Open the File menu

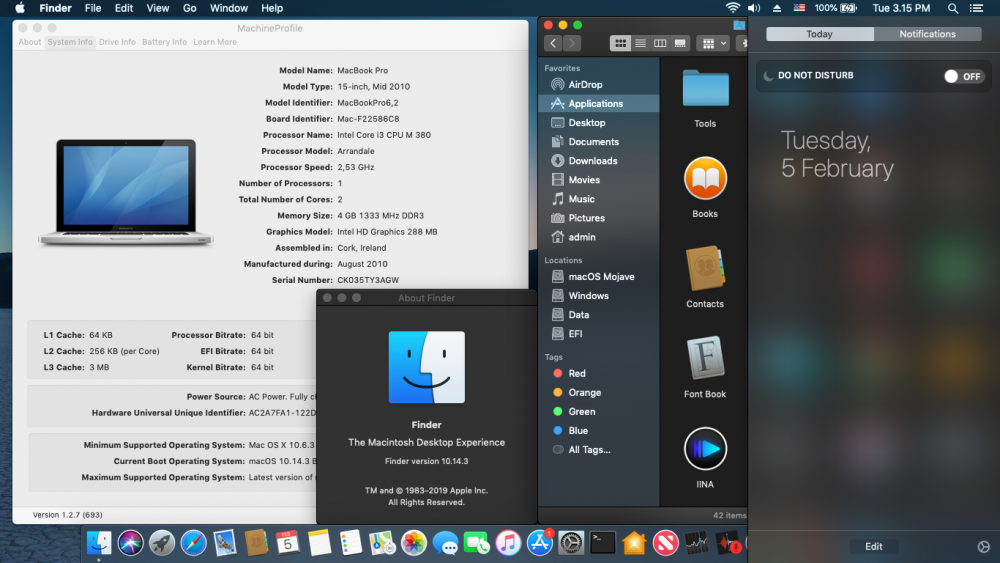coord(93,8)
